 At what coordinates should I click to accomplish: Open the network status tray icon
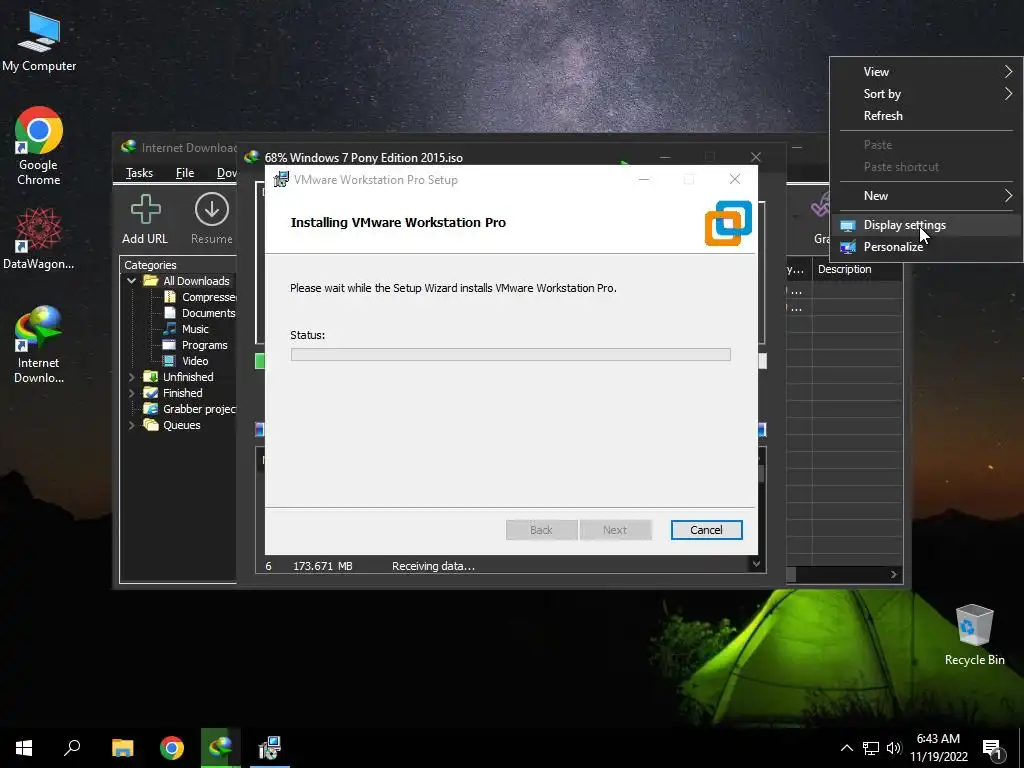click(x=871, y=748)
